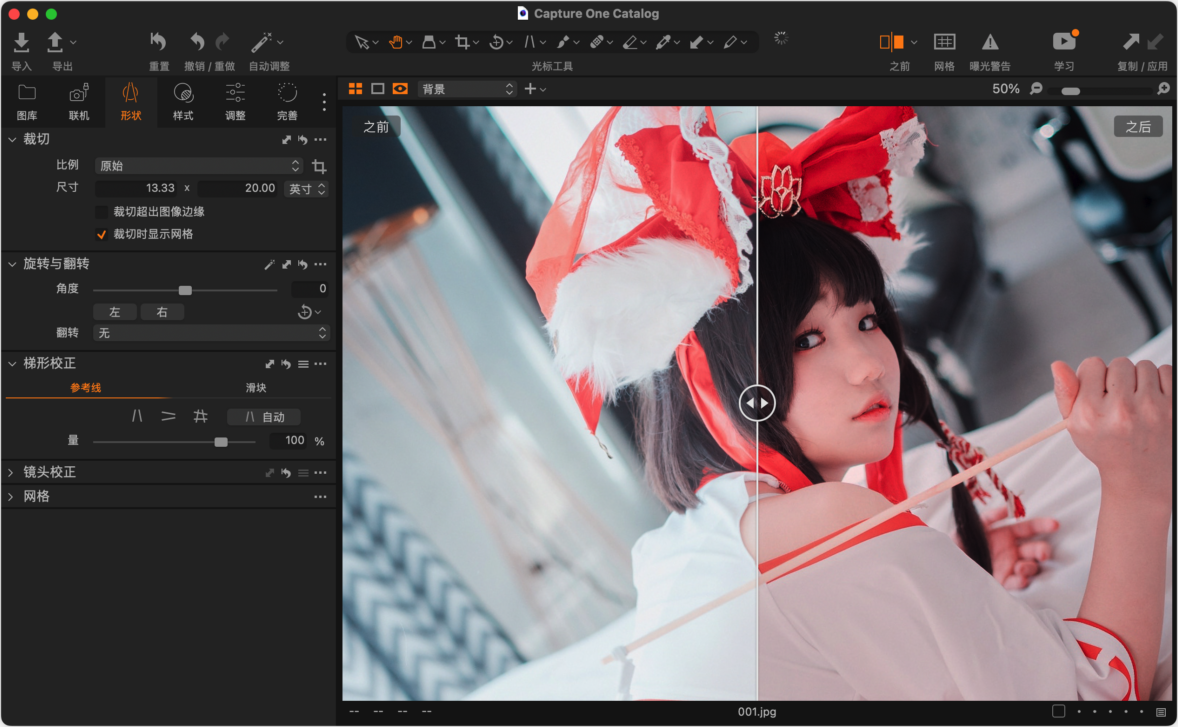
Task: Expand the Lens Correction (镜头校正) panel
Action: [11, 473]
